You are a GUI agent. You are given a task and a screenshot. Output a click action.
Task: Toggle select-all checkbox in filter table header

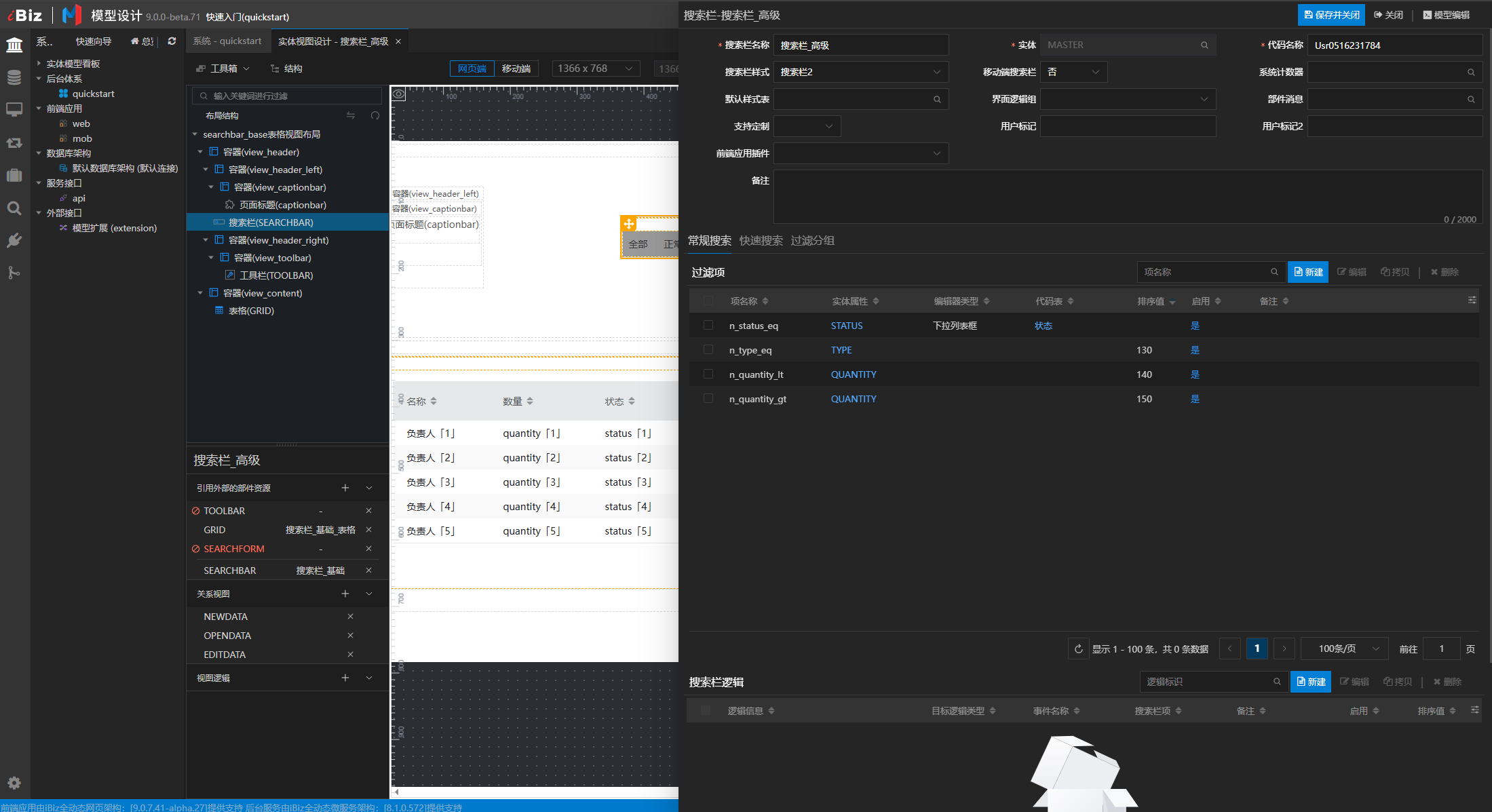click(708, 301)
